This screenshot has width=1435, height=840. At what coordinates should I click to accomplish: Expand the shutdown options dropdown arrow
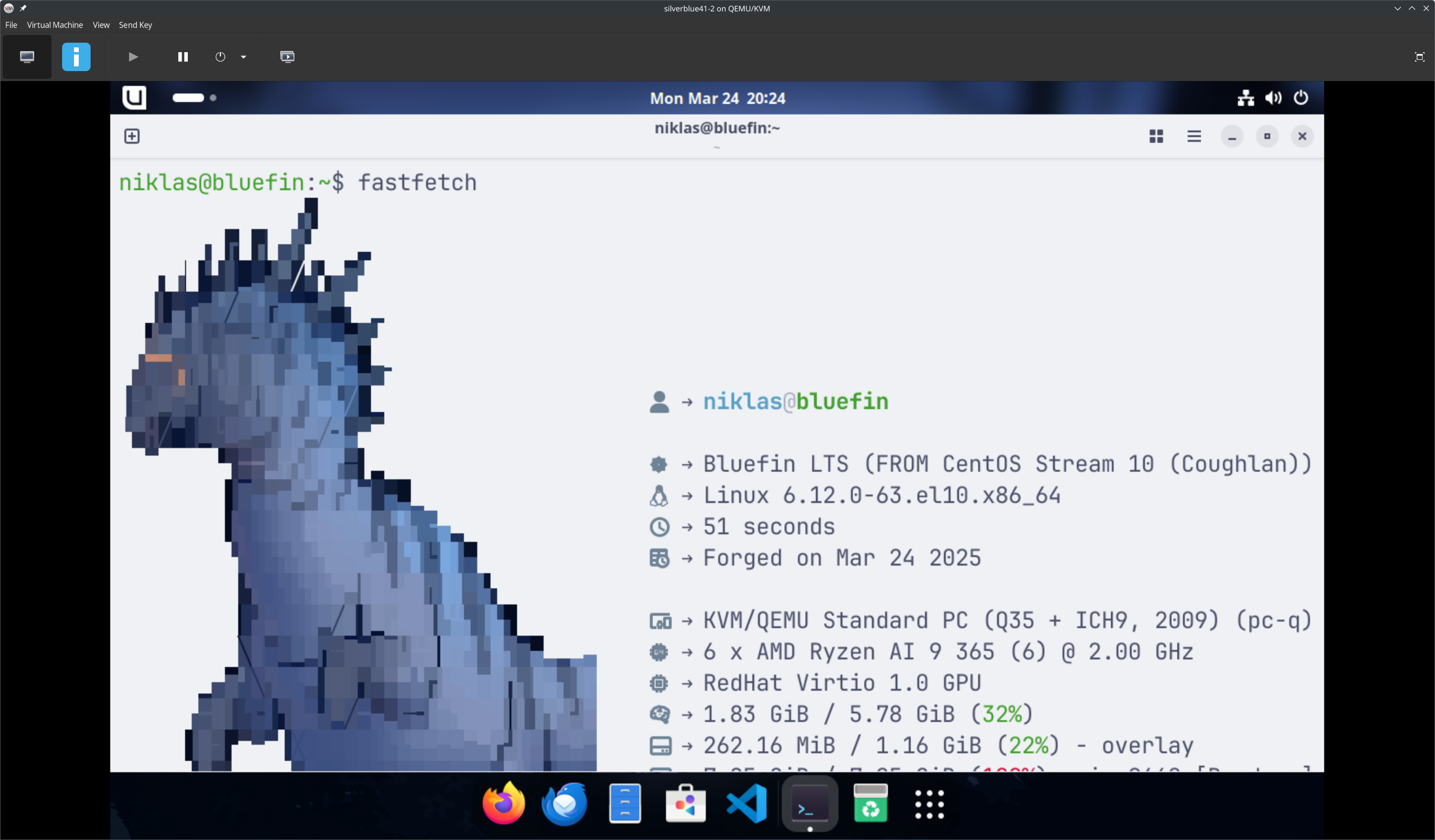coord(244,56)
